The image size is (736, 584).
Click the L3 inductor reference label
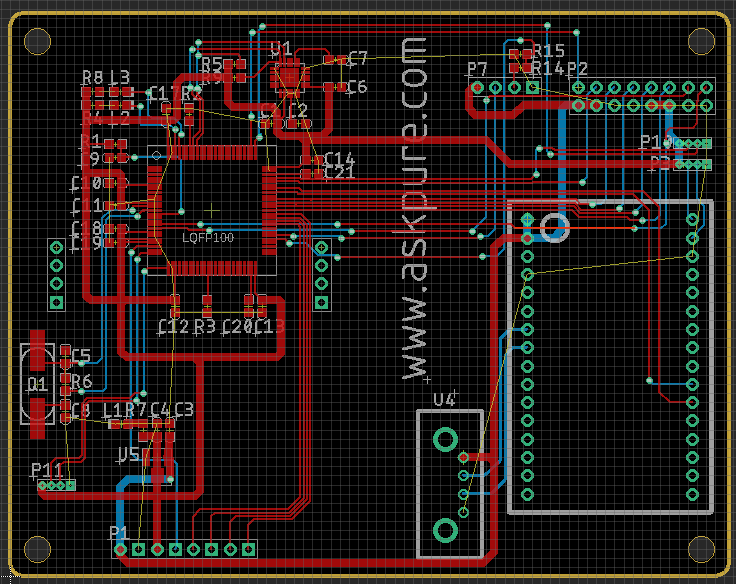(120, 77)
